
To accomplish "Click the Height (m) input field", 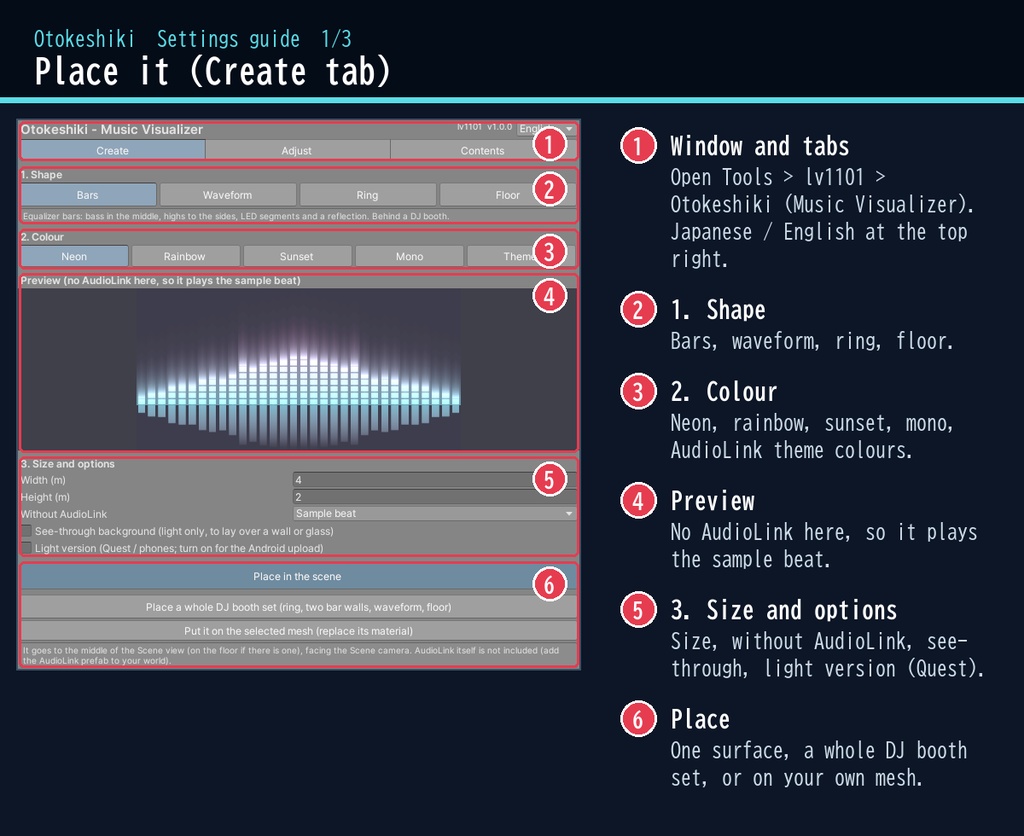I will point(434,497).
